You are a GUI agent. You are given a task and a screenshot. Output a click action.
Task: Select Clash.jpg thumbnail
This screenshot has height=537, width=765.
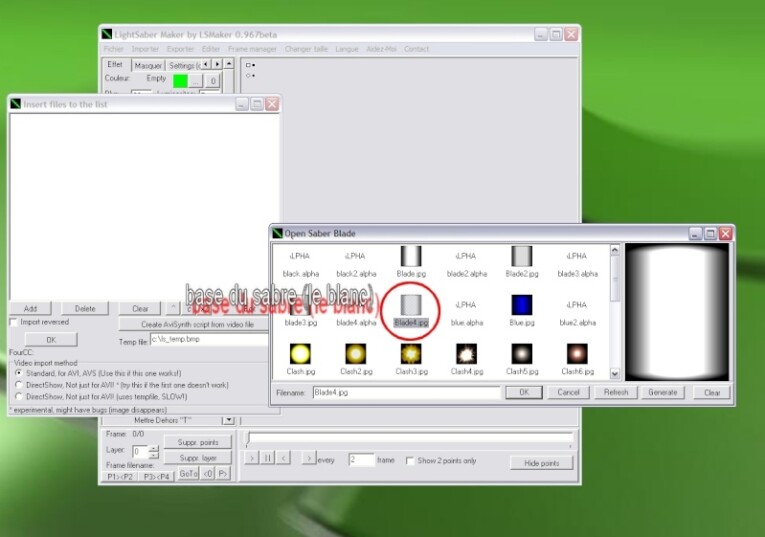point(301,354)
